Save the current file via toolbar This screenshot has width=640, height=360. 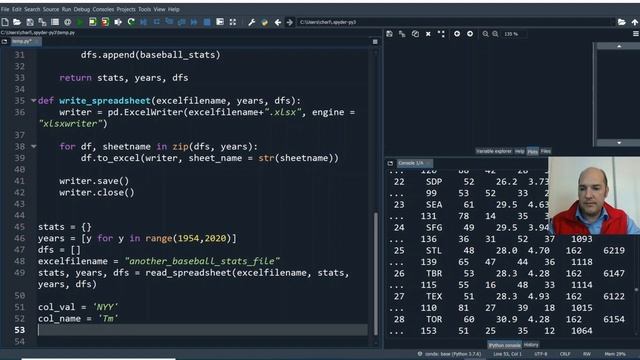pos(30,22)
